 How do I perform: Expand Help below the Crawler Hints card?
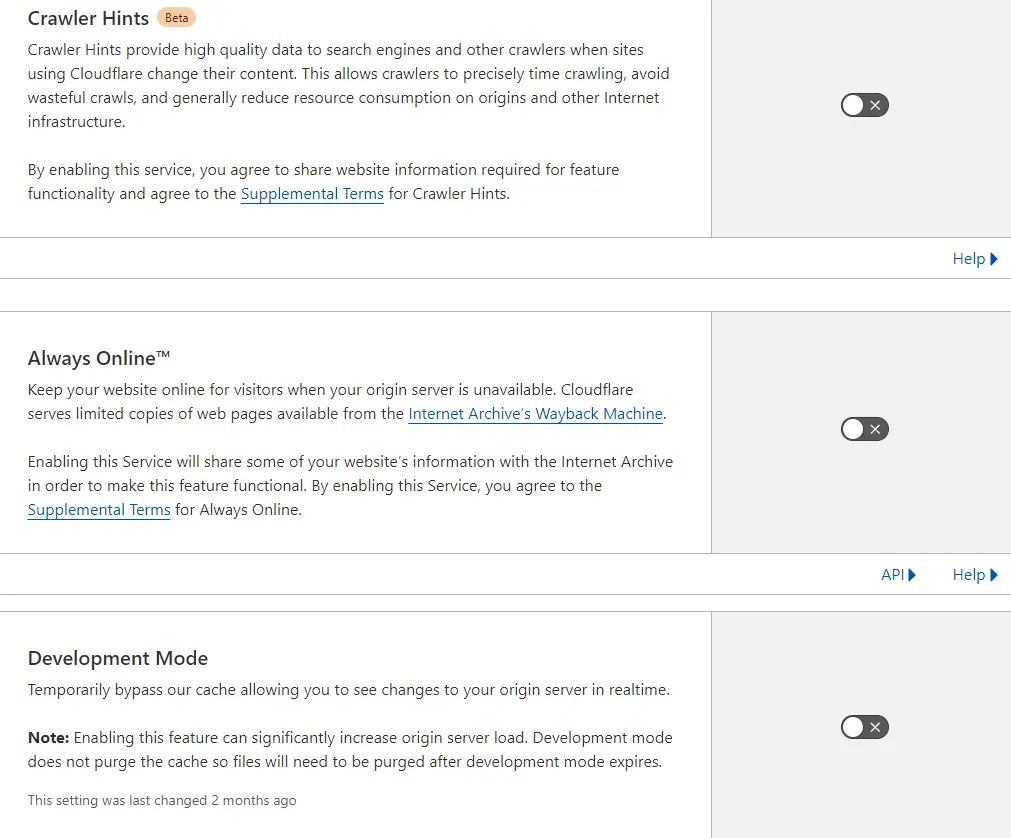click(975, 258)
